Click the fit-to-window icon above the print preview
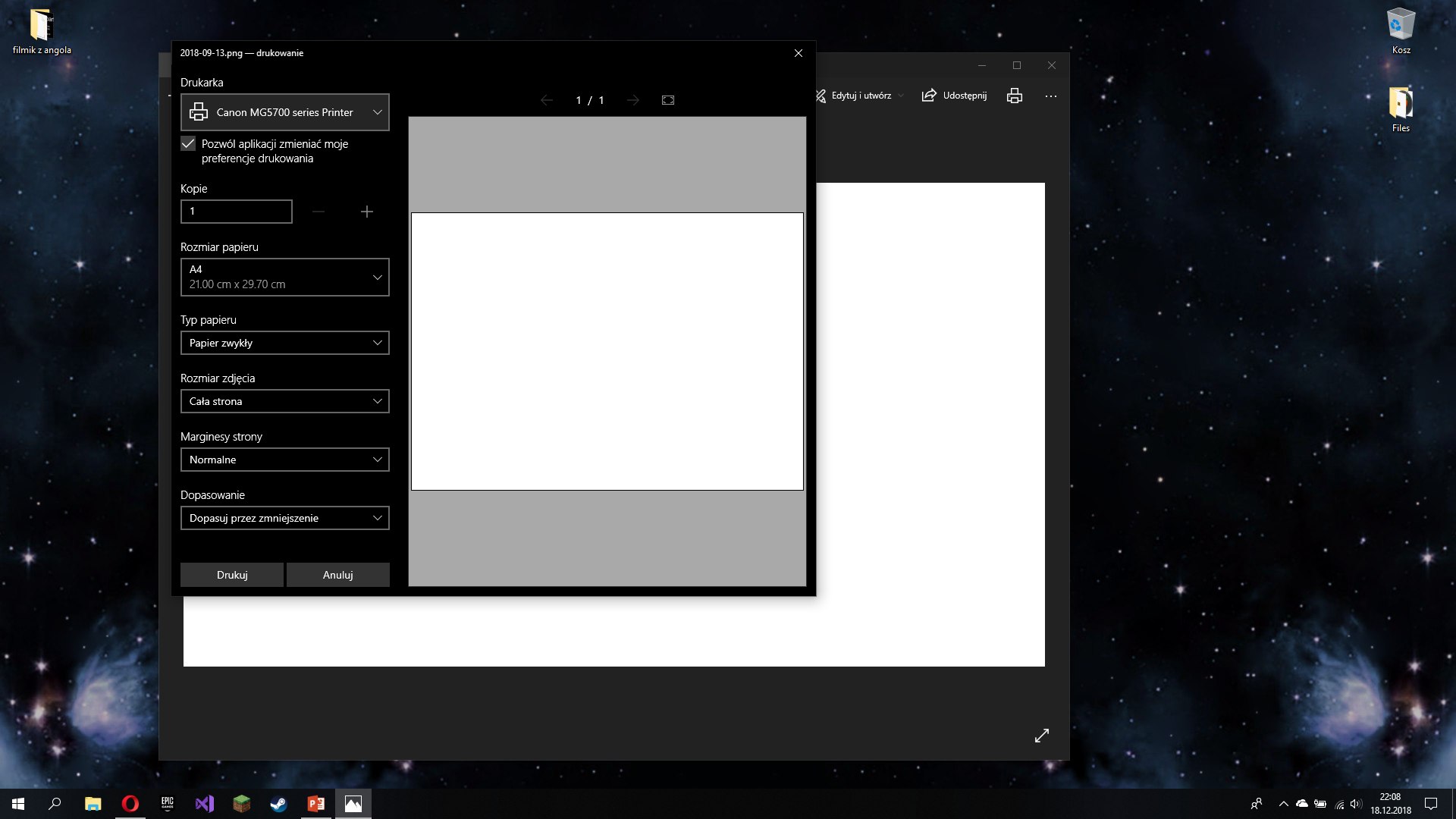Image resolution: width=1456 pixels, height=819 pixels. point(667,99)
